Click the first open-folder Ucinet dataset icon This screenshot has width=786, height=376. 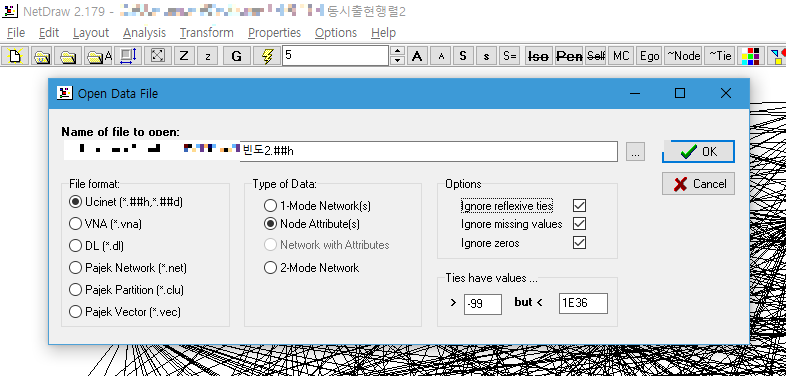click(42, 56)
